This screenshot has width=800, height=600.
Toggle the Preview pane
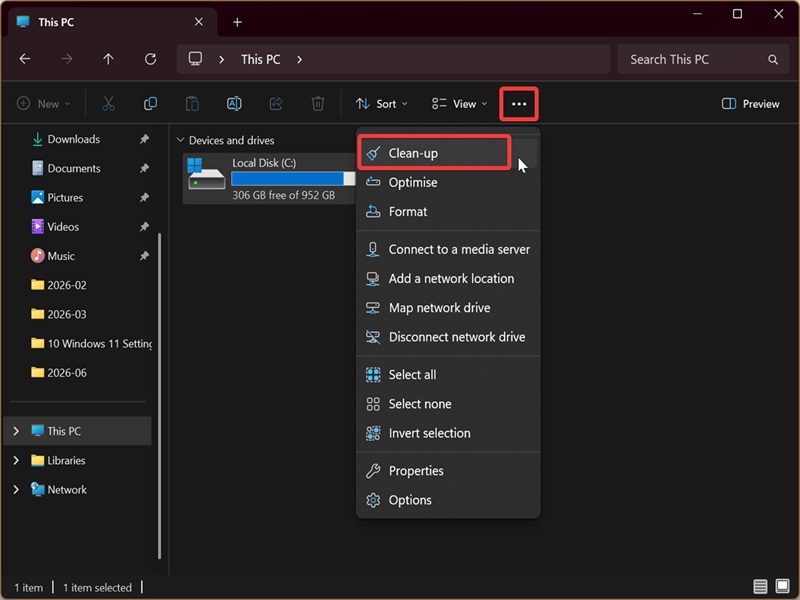(751, 104)
